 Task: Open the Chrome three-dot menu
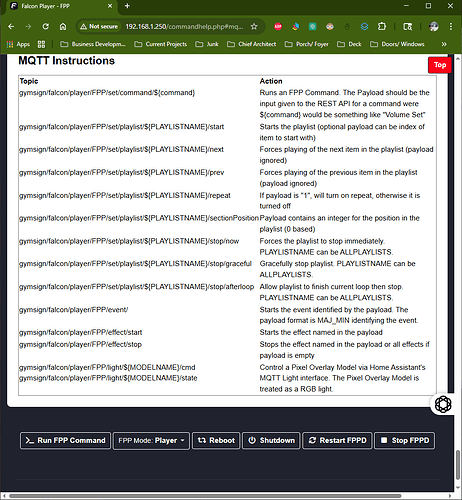pyautogui.click(x=451, y=27)
